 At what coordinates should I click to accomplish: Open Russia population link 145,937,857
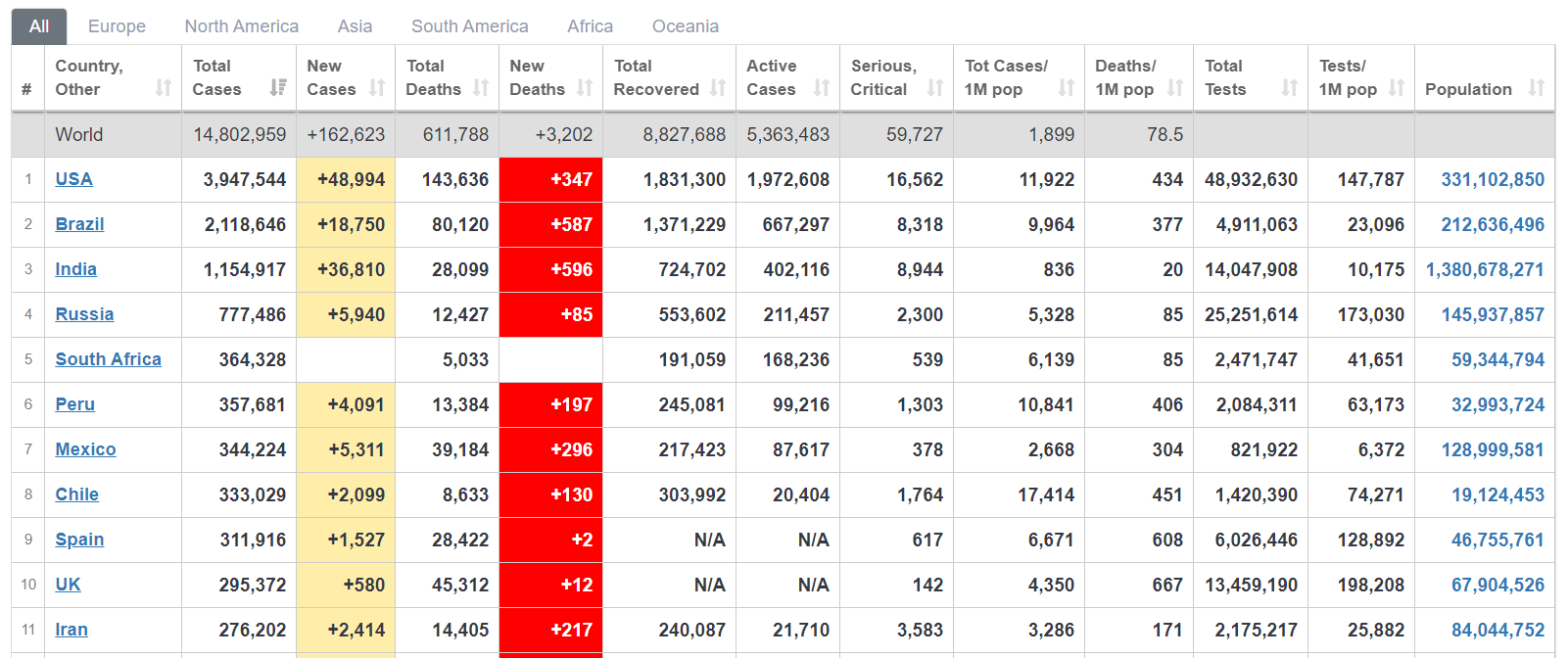(x=1493, y=314)
